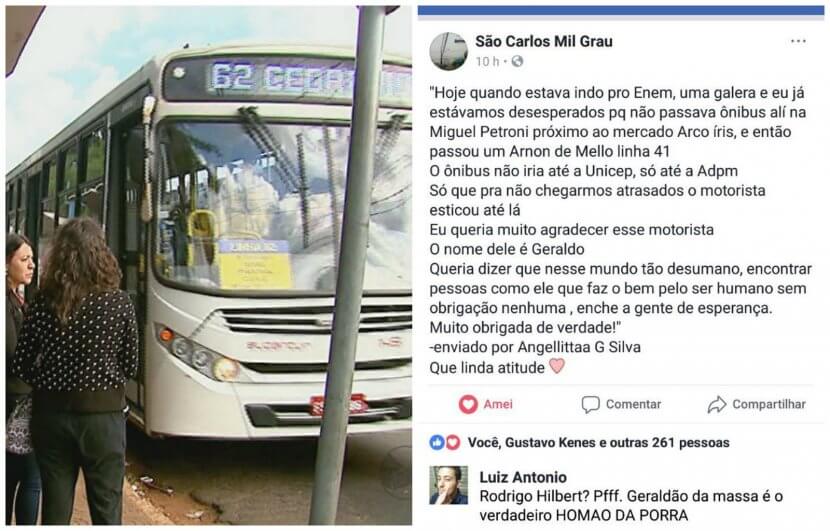Click the Compartilhar button
The width and height of the screenshot is (830, 531).
click(756, 404)
